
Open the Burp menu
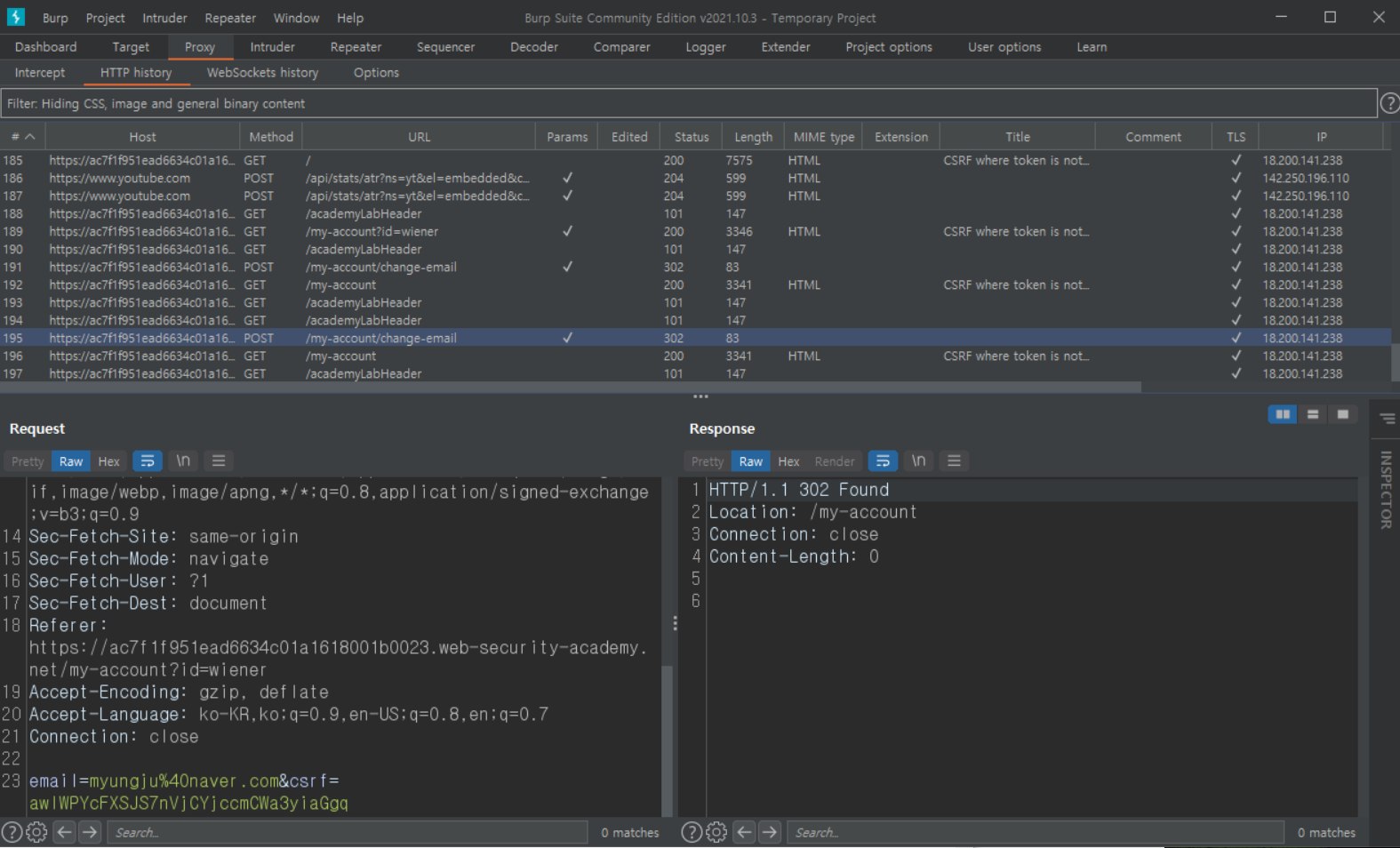click(x=55, y=18)
